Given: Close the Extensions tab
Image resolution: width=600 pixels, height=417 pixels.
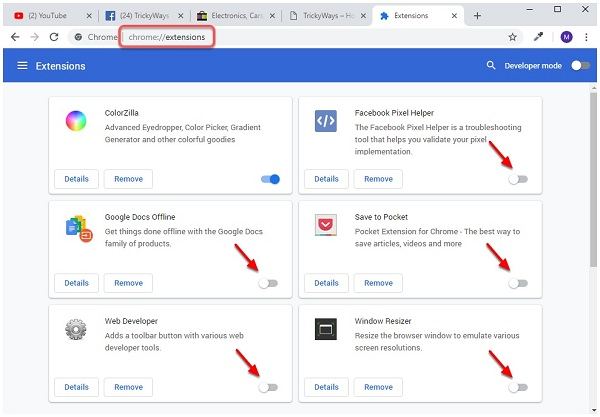Looking at the screenshot, I should click(454, 16).
